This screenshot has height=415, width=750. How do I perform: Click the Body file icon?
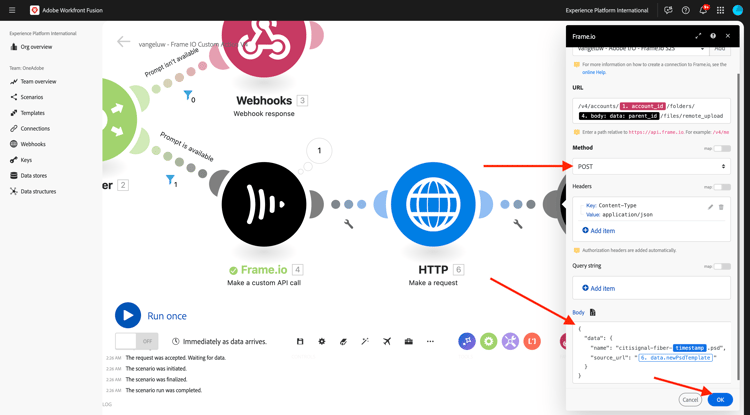click(x=593, y=312)
